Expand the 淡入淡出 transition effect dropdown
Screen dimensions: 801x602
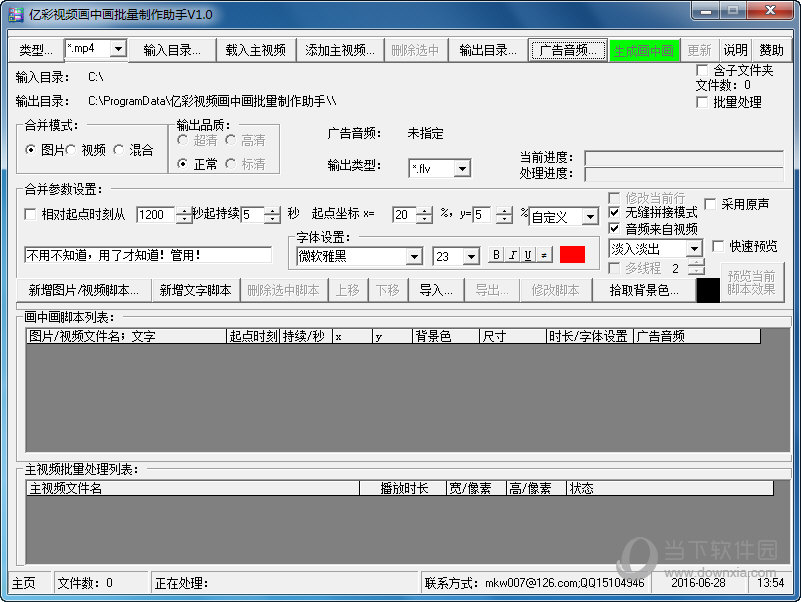[694, 248]
